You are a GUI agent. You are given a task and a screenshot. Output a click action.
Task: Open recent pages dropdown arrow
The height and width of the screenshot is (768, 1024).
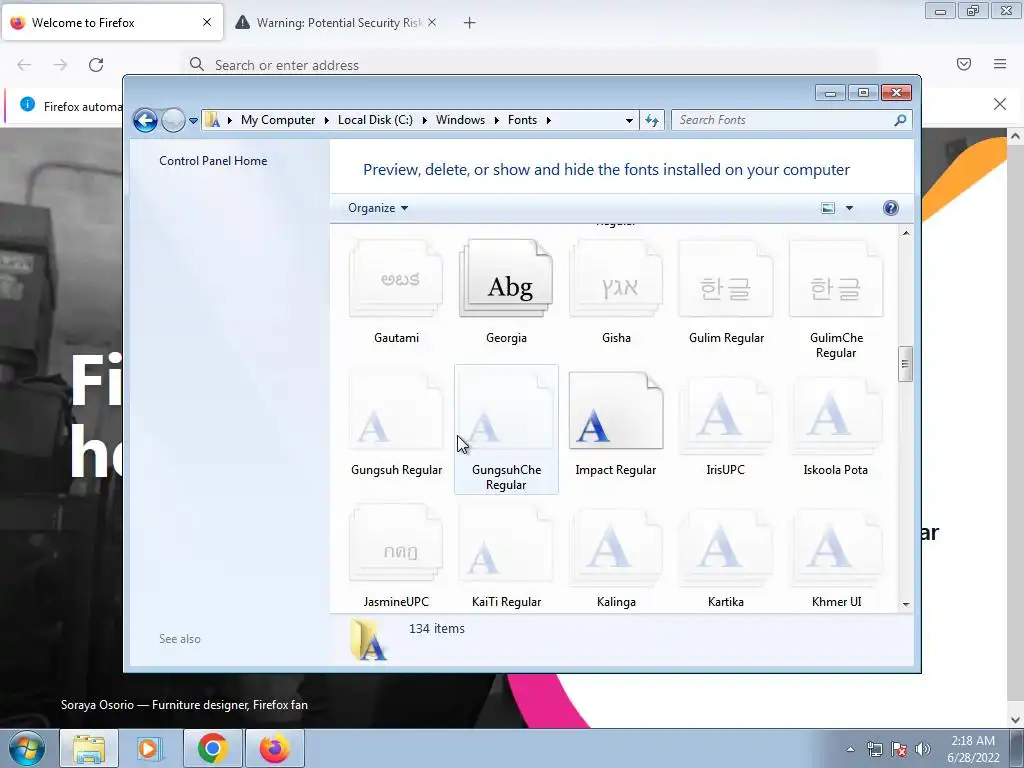(193, 121)
